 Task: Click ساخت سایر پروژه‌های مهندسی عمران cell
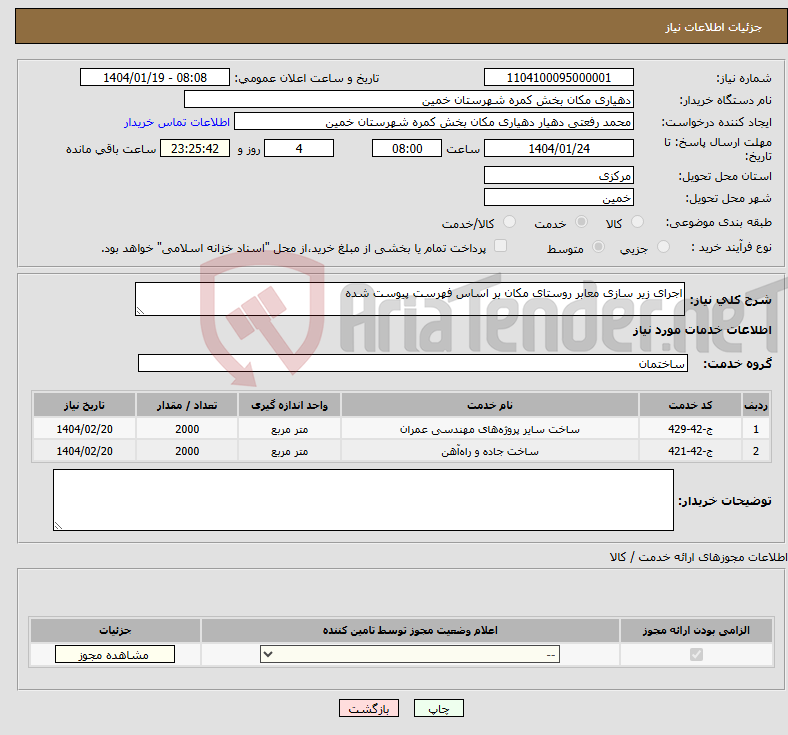489,429
